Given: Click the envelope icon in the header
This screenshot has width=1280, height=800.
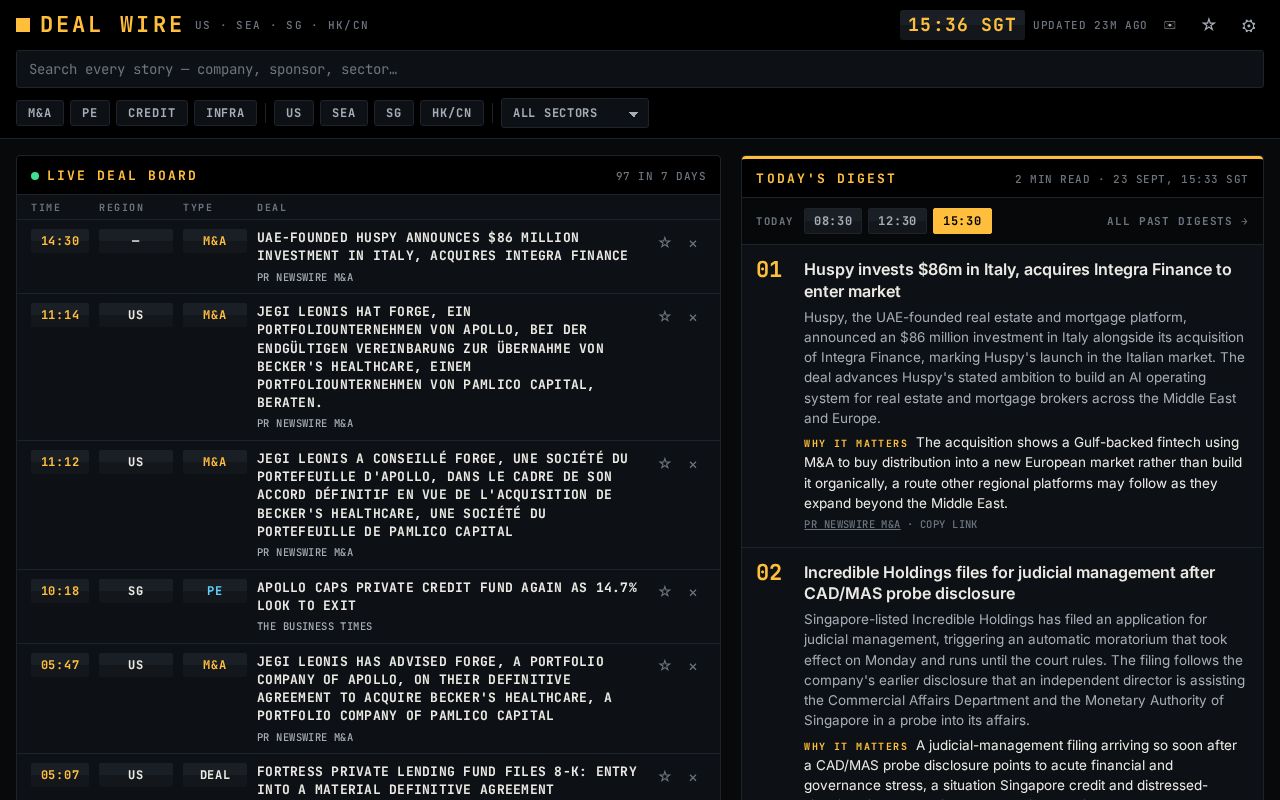Looking at the screenshot, I should pos(1170,25).
